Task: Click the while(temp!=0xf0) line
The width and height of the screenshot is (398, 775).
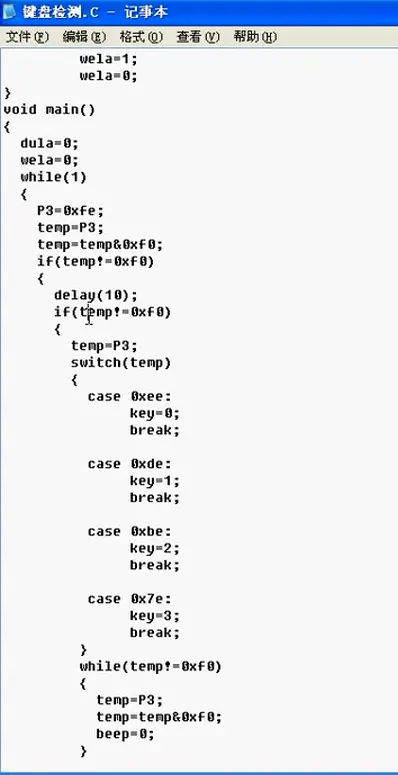Action: click(x=150, y=667)
